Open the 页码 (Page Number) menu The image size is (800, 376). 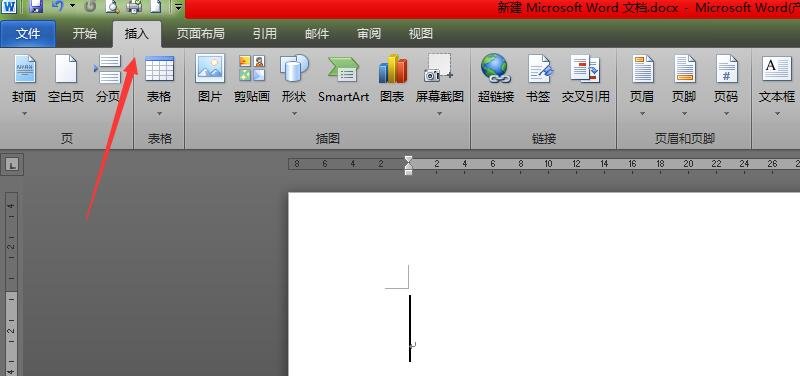click(x=726, y=85)
